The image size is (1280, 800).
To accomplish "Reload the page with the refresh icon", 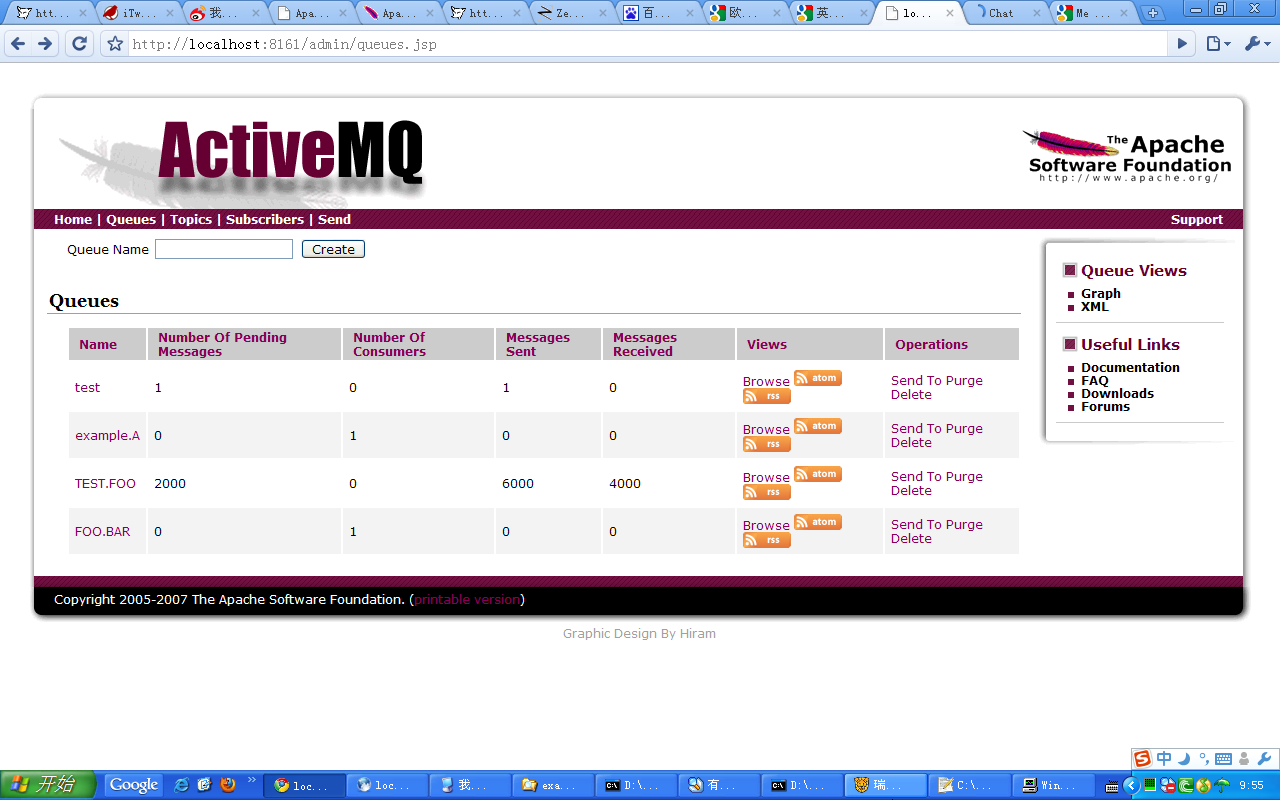I will 79,44.
